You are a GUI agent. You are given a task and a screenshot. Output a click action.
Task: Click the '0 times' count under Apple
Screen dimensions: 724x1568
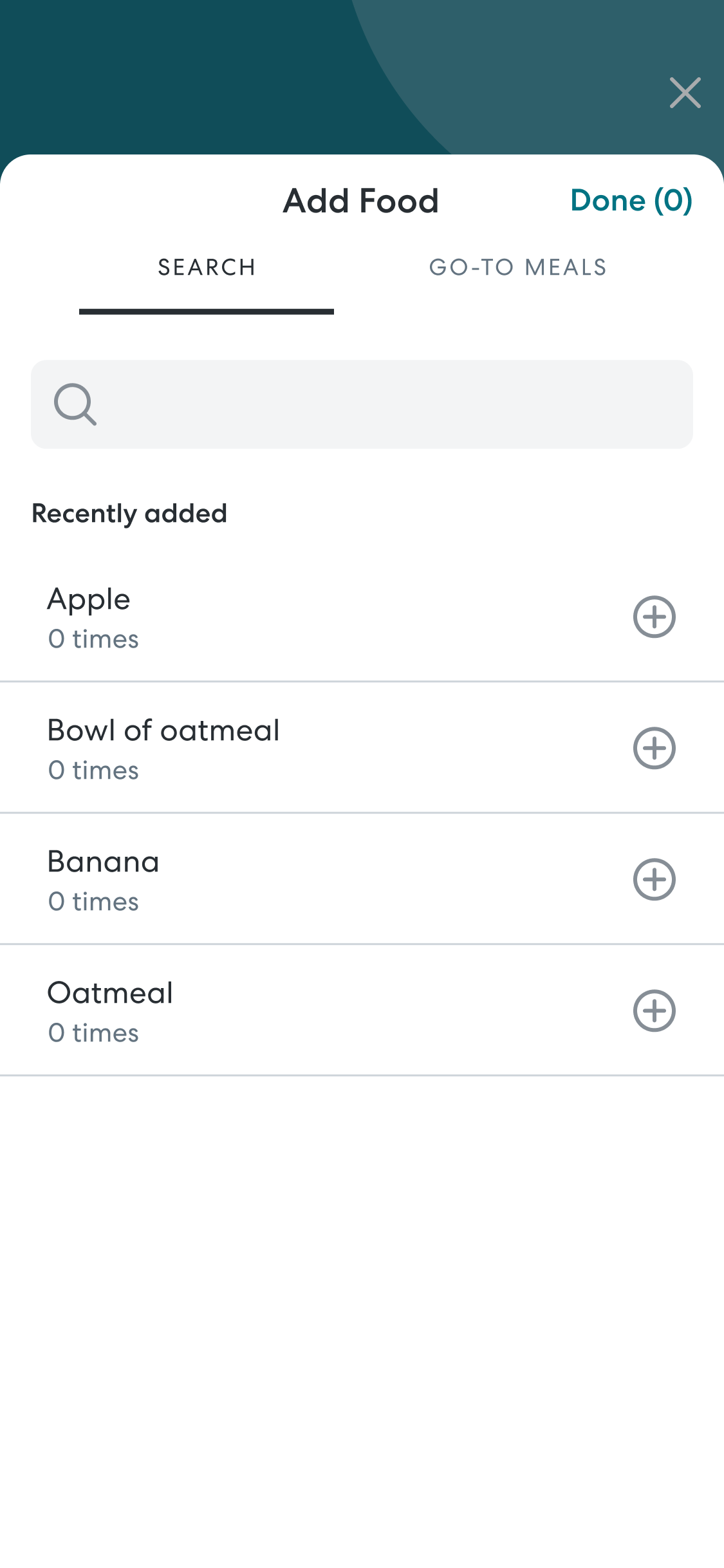coord(93,639)
